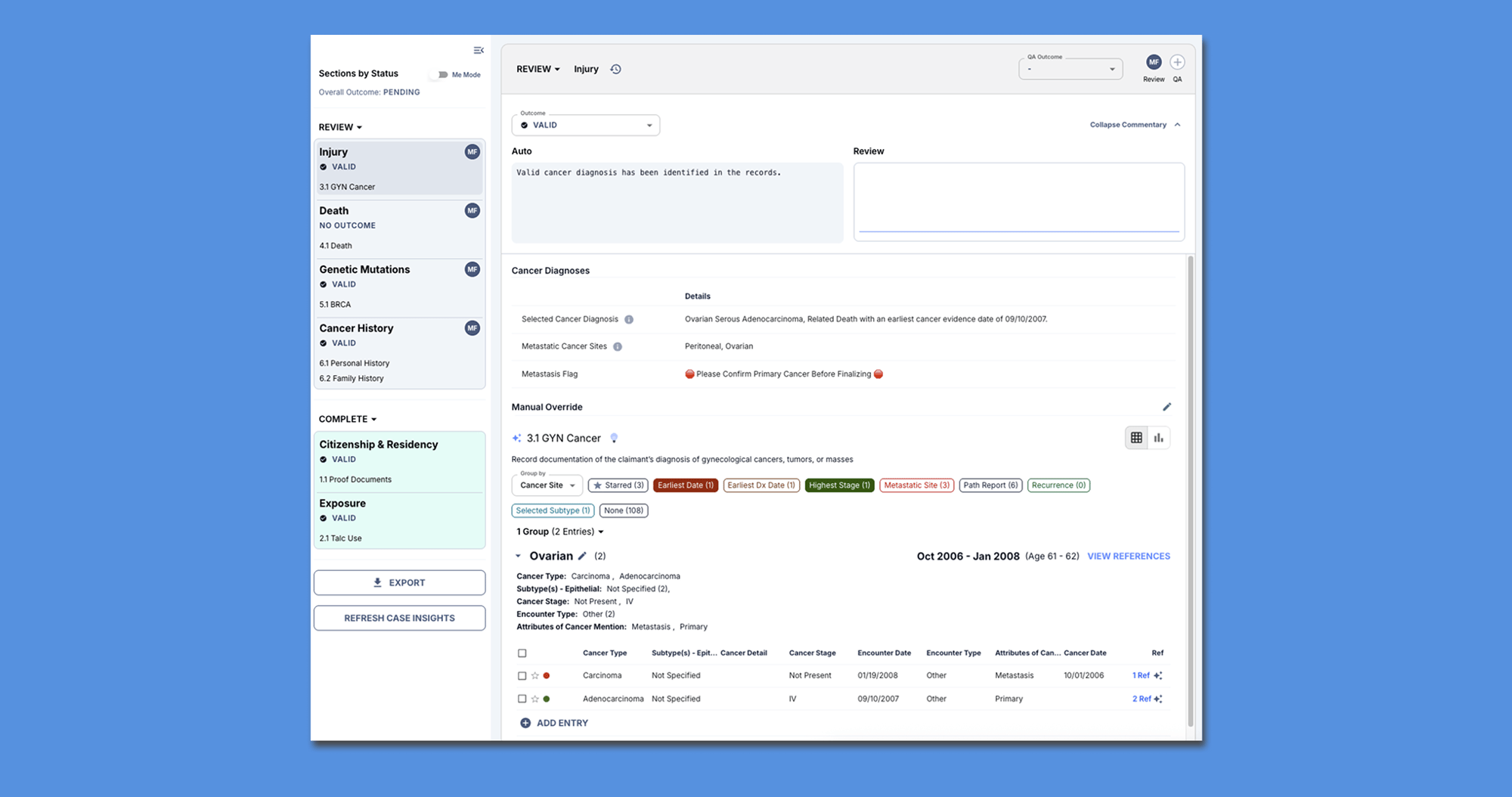Expand the Group by Cancer Site dropdown
Screen dimensions: 1512x797
tap(547, 485)
